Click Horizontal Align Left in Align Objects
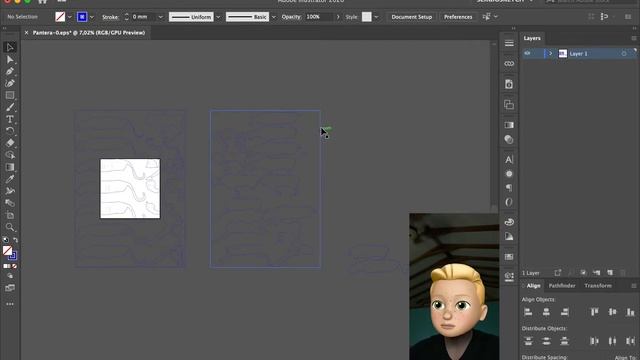Screen dimensions: 640x360 [528, 312]
